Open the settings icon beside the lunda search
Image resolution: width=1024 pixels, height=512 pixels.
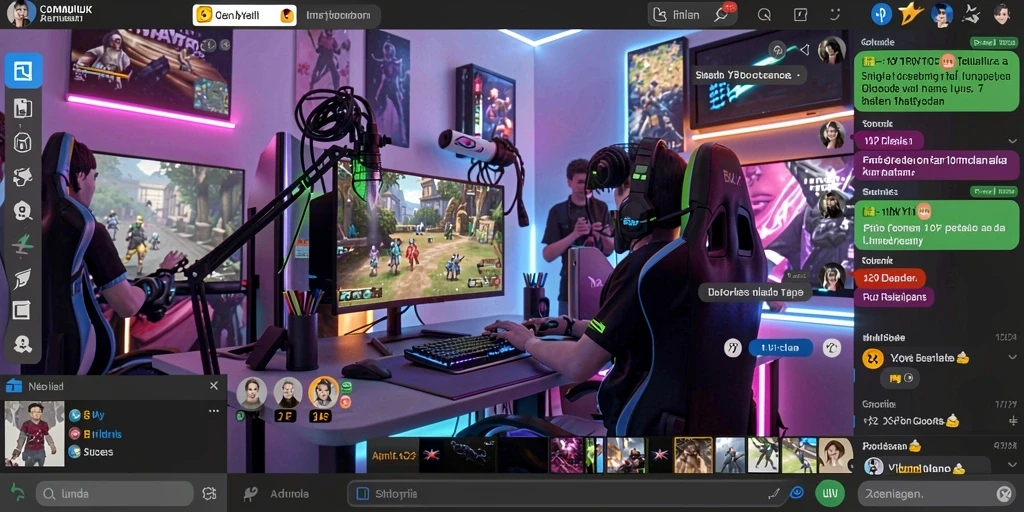tap(209, 494)
